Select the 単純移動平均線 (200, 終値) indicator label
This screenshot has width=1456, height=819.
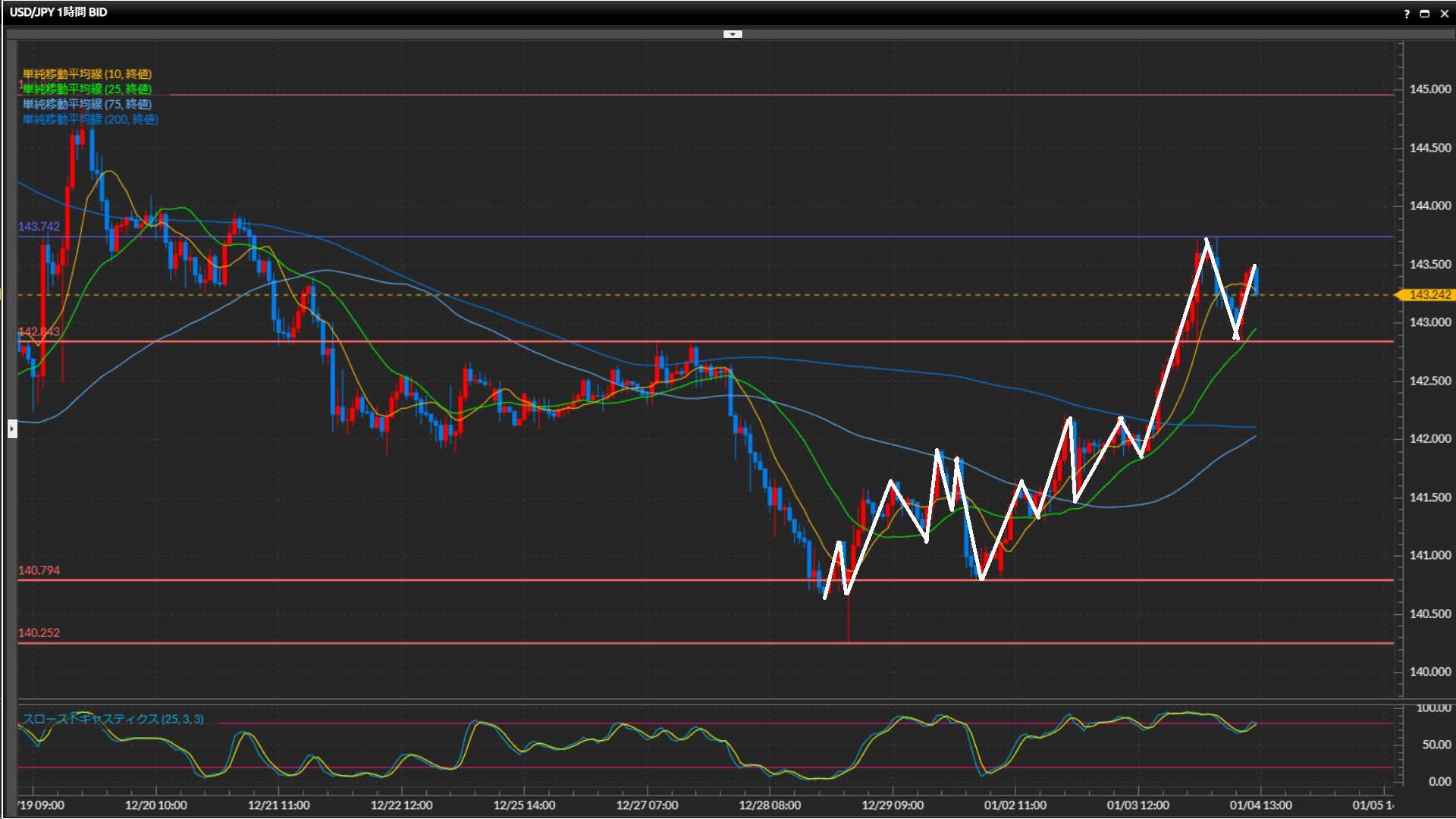coord(90,119)
